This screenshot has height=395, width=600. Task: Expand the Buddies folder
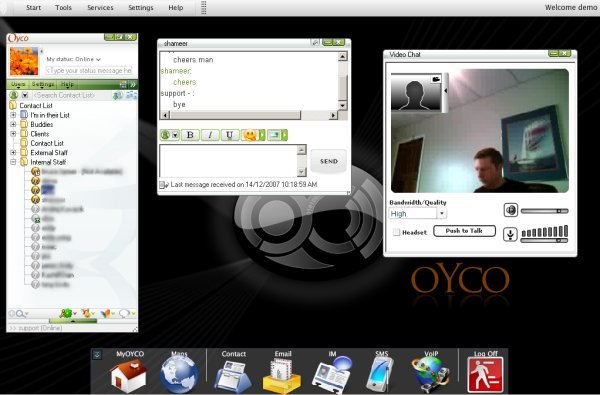(x=13, y=124)
